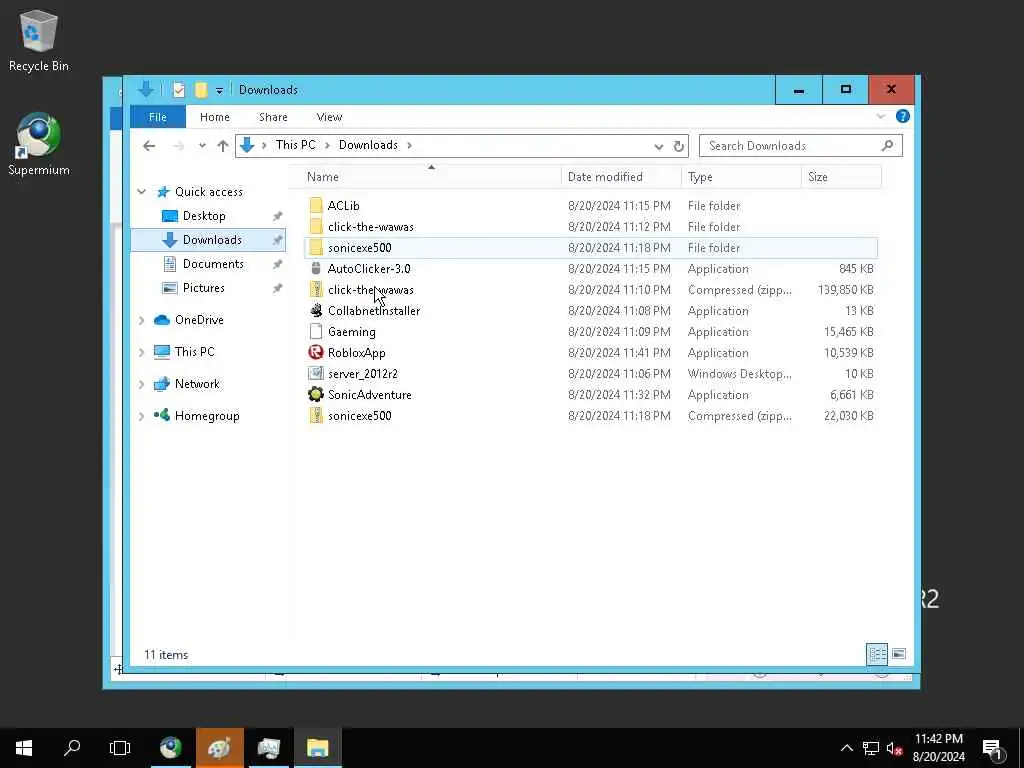Select the sonicexe500 Compressed (zipp... row
1024x768 pixels.
[590, 415]
